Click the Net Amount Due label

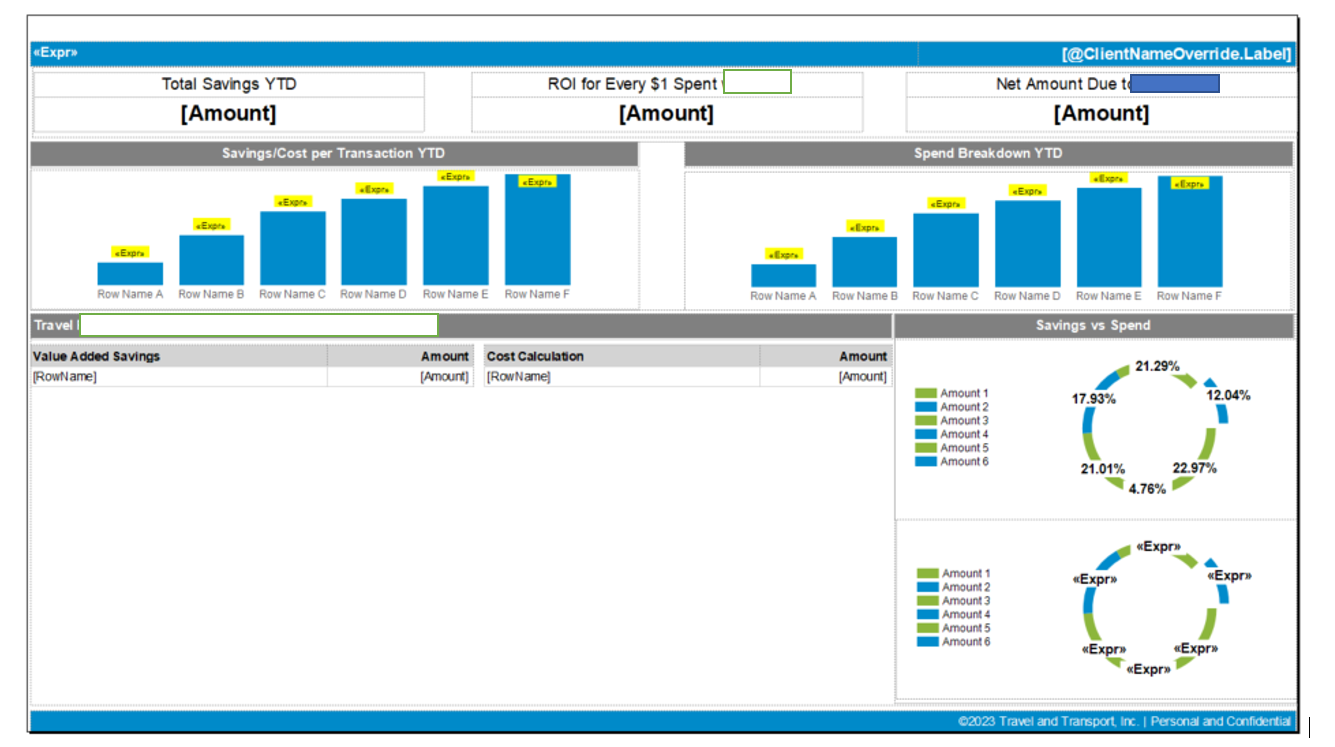1064,84
